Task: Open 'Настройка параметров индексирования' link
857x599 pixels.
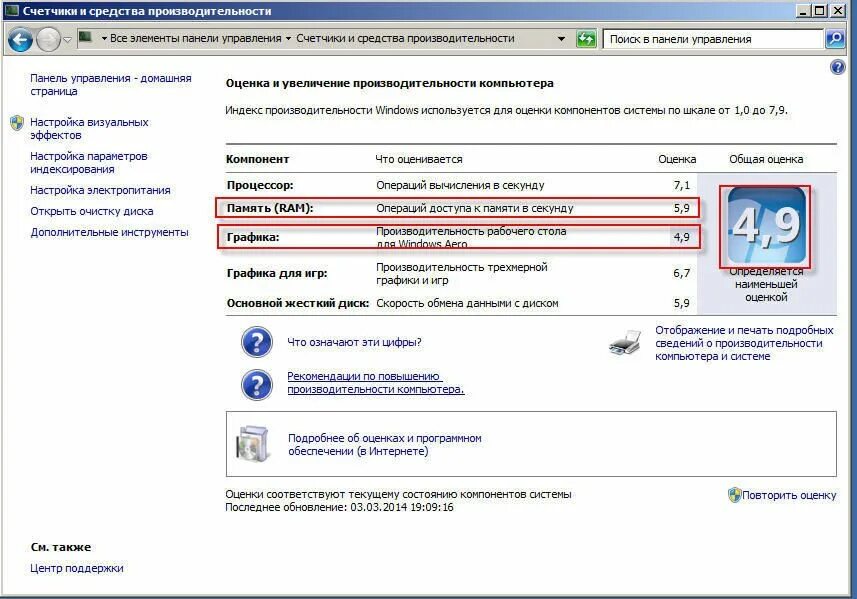Action: [x=89, y=162]
